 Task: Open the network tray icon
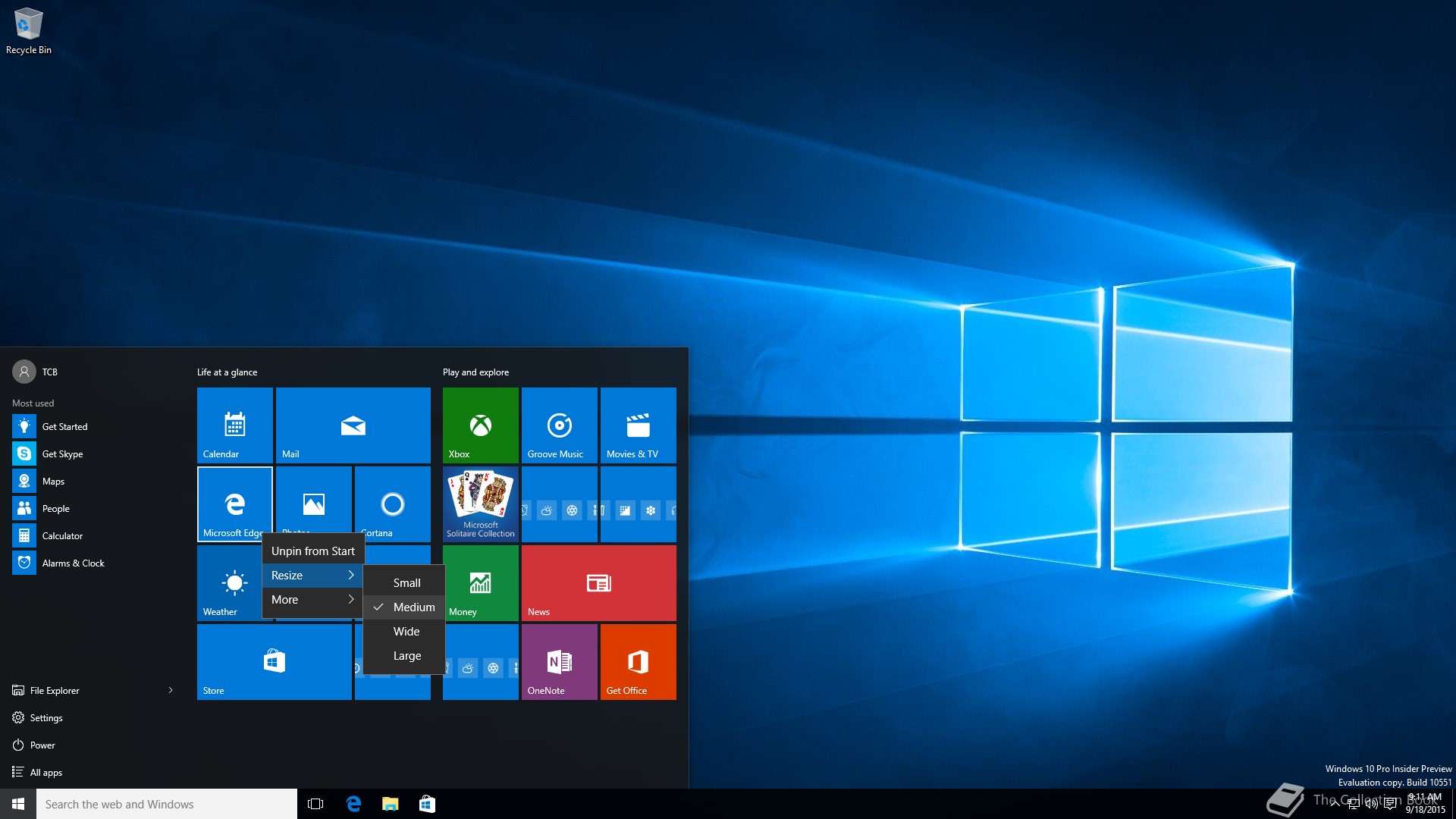click(1353, 804)
